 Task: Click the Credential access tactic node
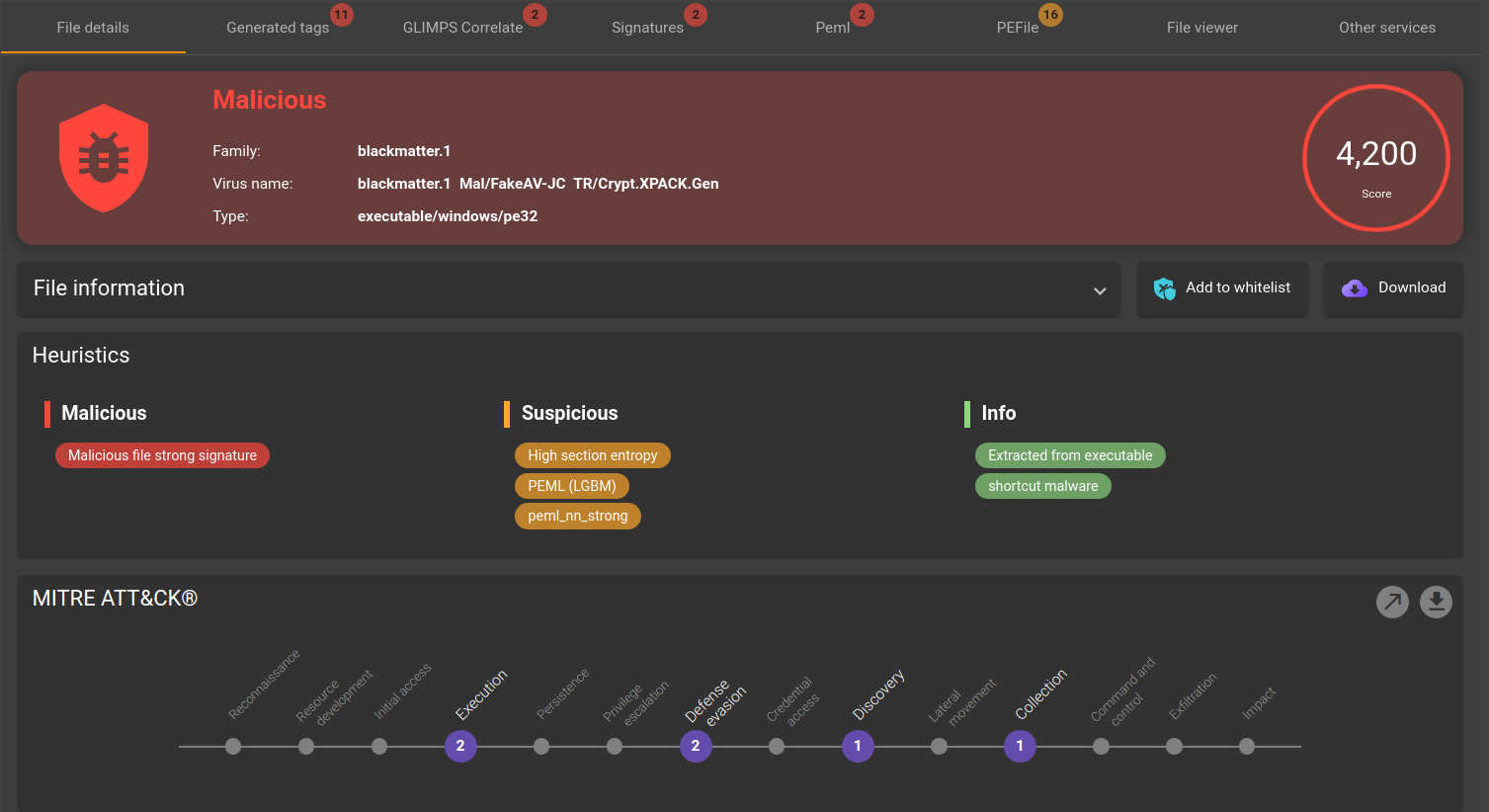777,747
